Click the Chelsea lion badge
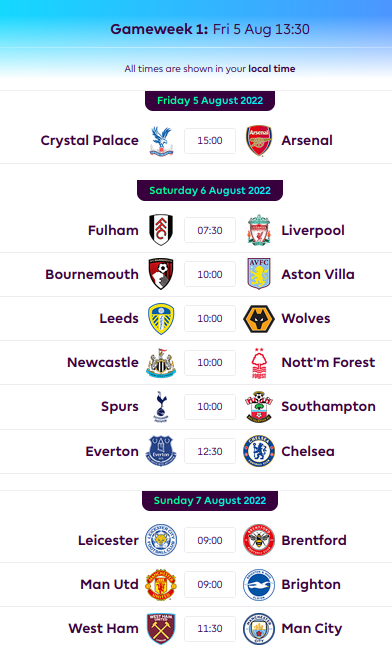 coord(259,451)
